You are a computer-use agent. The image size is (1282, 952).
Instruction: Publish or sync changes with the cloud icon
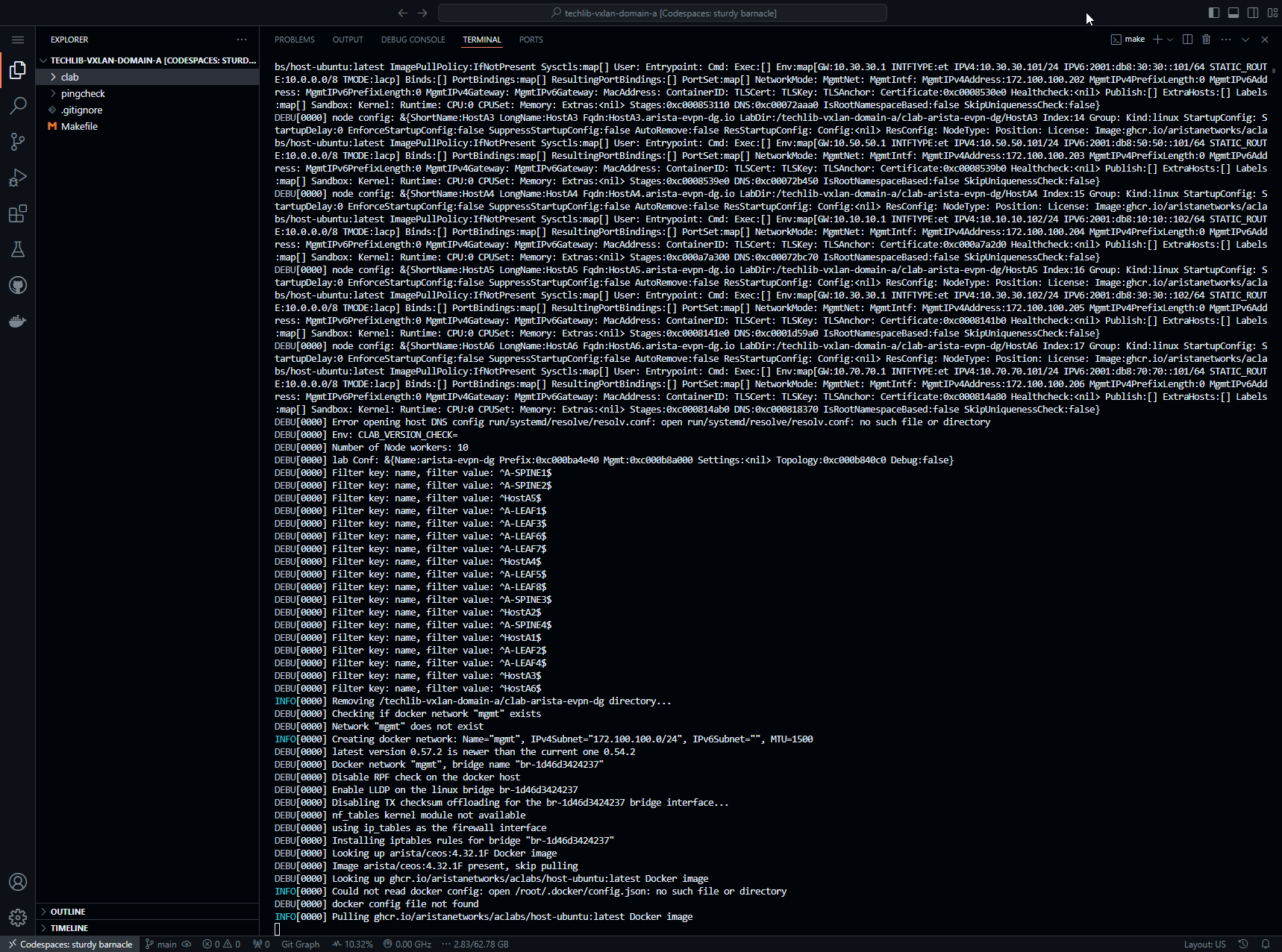(187, 944)
